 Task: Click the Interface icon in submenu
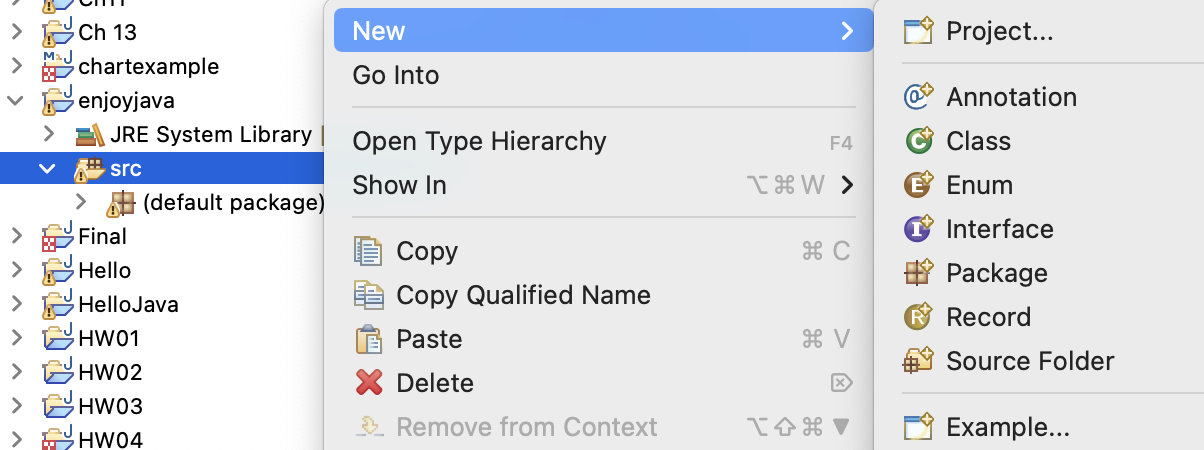[x=918, y=229]
